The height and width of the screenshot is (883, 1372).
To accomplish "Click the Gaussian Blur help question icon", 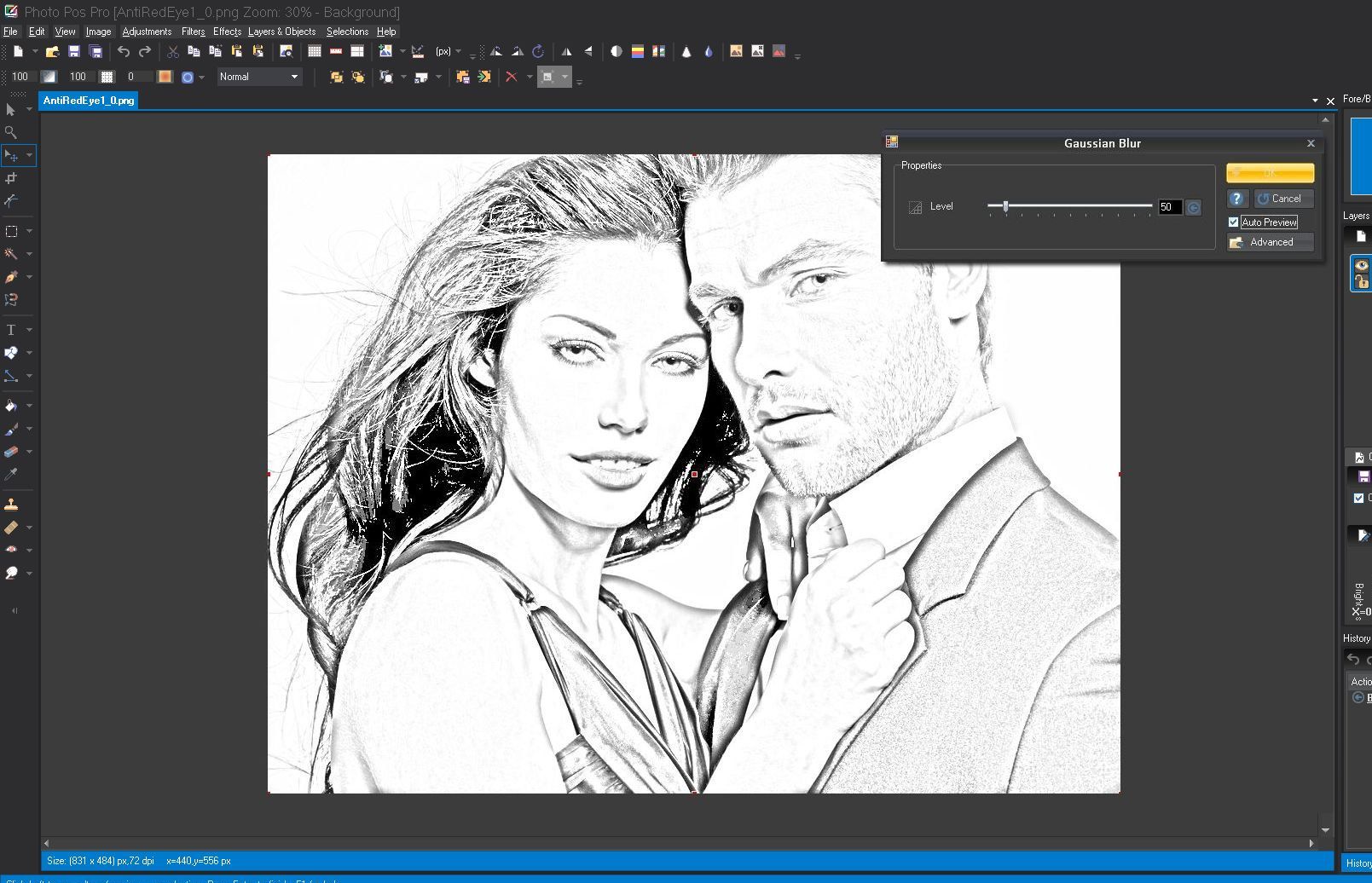I will click(x=1237, y=199).
